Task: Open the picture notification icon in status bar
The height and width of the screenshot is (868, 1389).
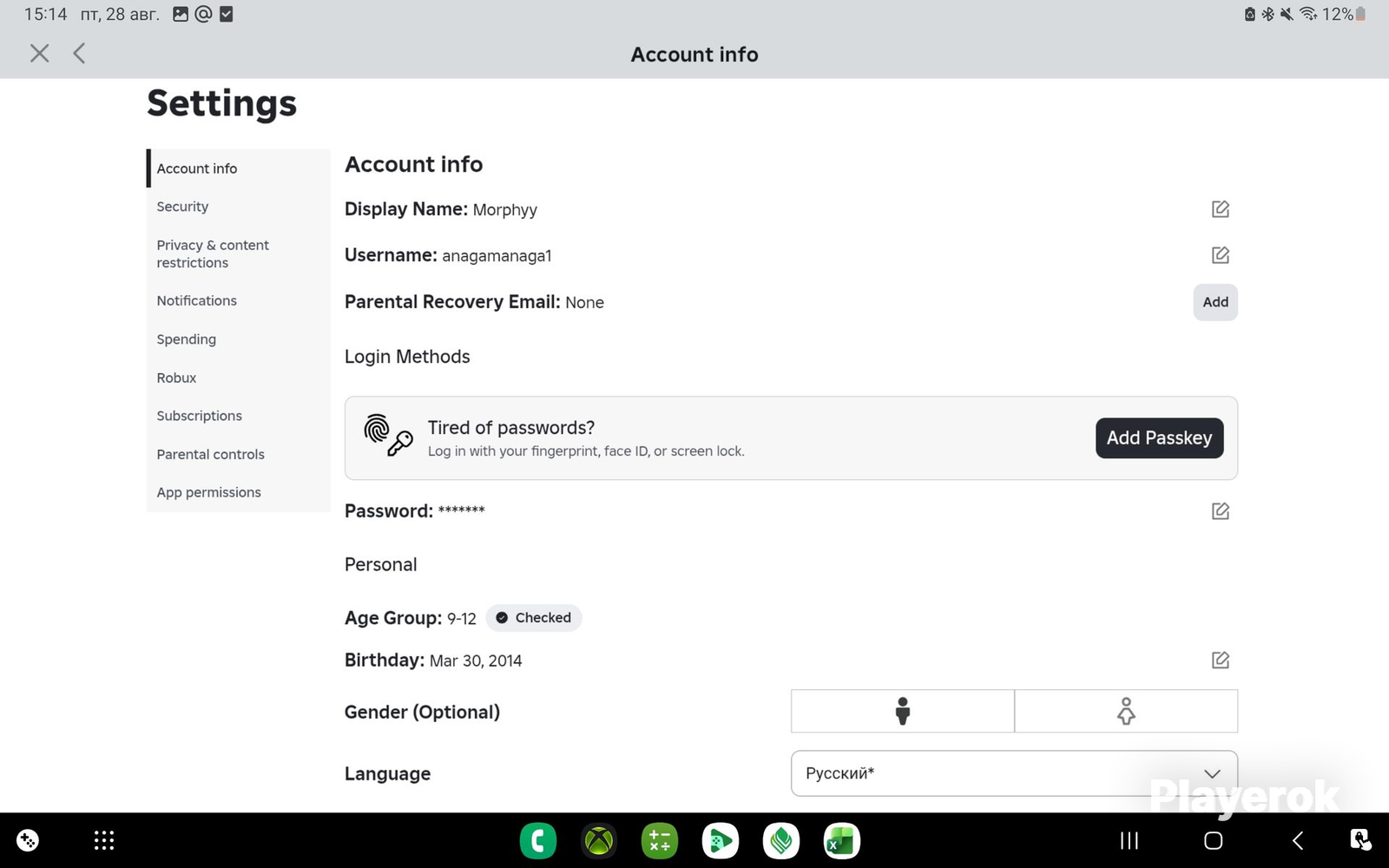Action: (x=181, y=14)
